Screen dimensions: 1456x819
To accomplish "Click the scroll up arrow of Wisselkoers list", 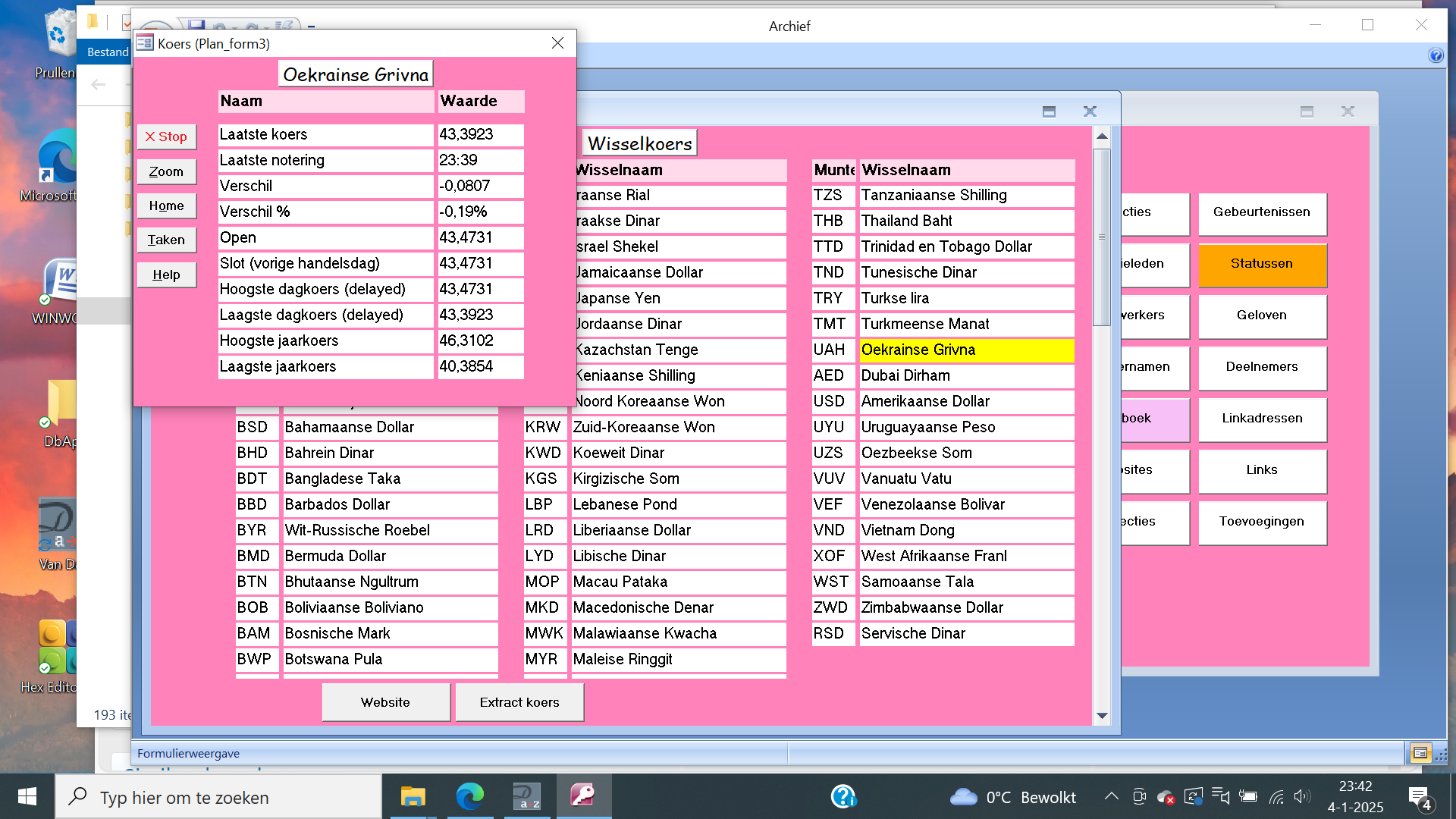I will click(x=1102, y=136).
